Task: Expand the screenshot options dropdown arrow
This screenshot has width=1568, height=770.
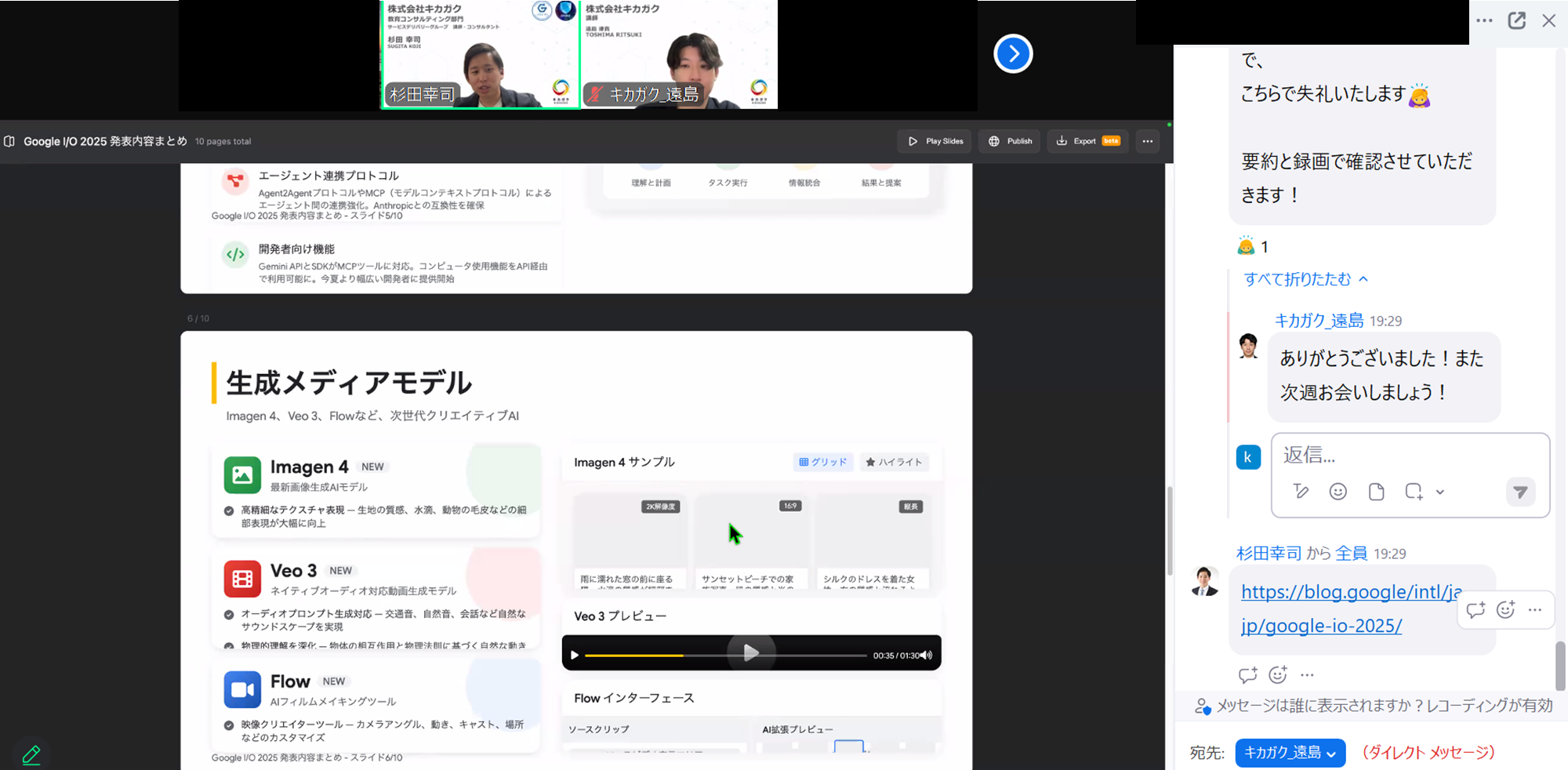Action: (x=1440, y=492)
